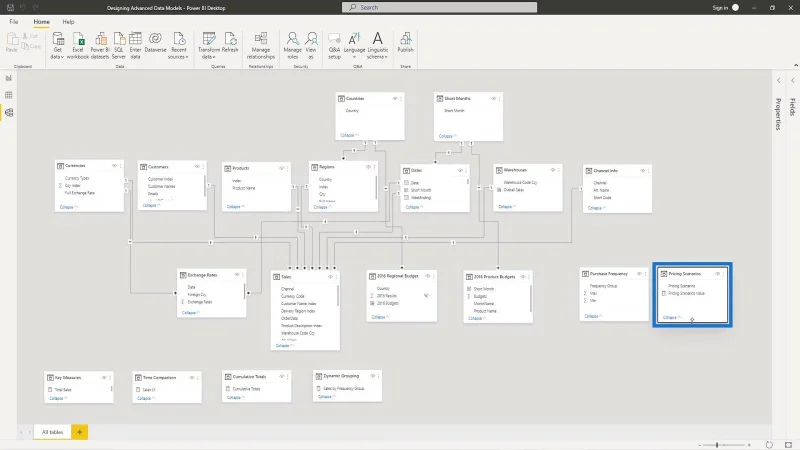The height and width of the screenshot is (450, 800).
Task: Click the Copy button
Action: pos(32,46)
